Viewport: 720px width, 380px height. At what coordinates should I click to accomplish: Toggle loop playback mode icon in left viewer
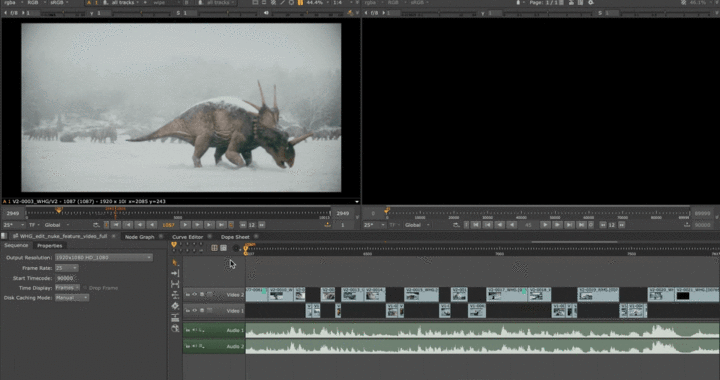[x=96, y=225]
